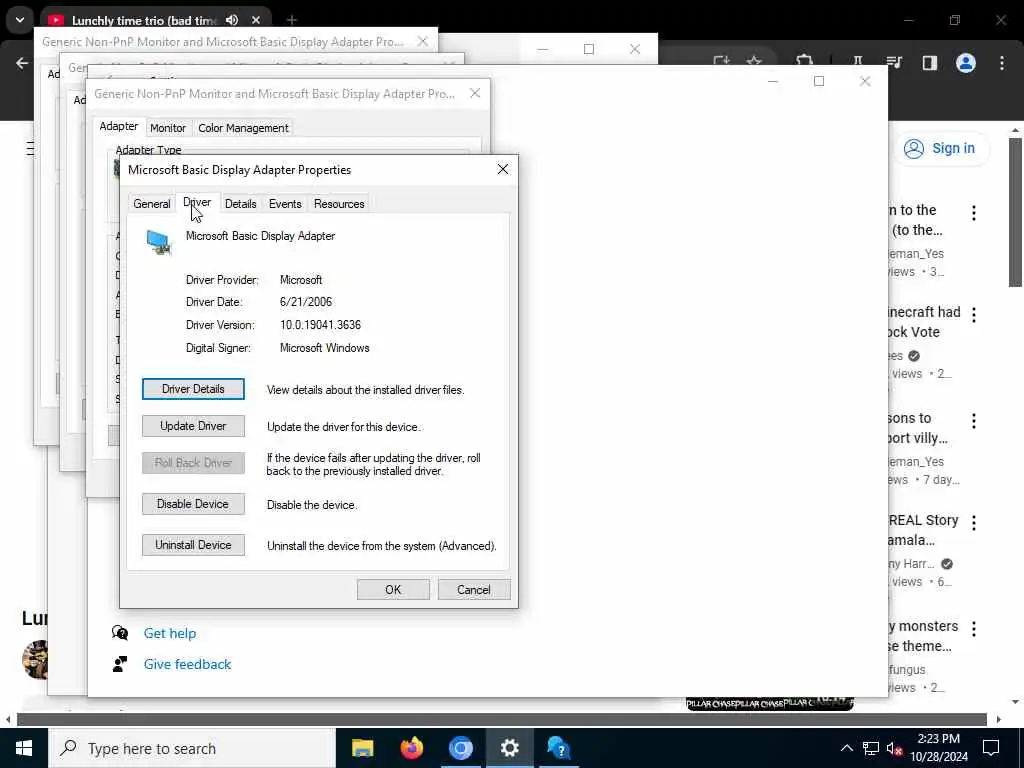This screenshot has width=1024, height=768.
Task: Confirm with OK in adapter properties
Action: [393, 590]
